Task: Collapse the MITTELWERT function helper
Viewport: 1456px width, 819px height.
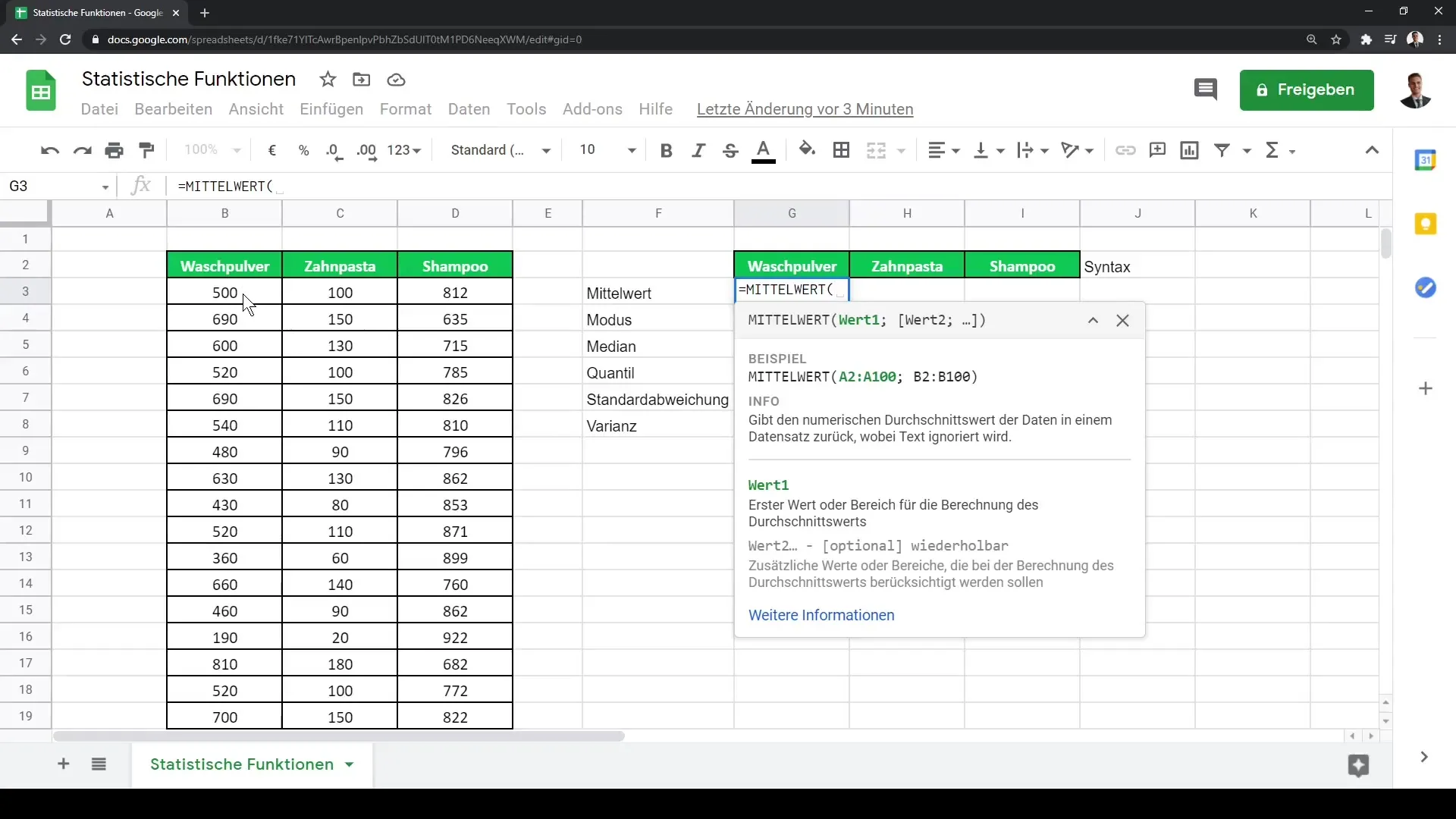Action: pos(1093,320)
